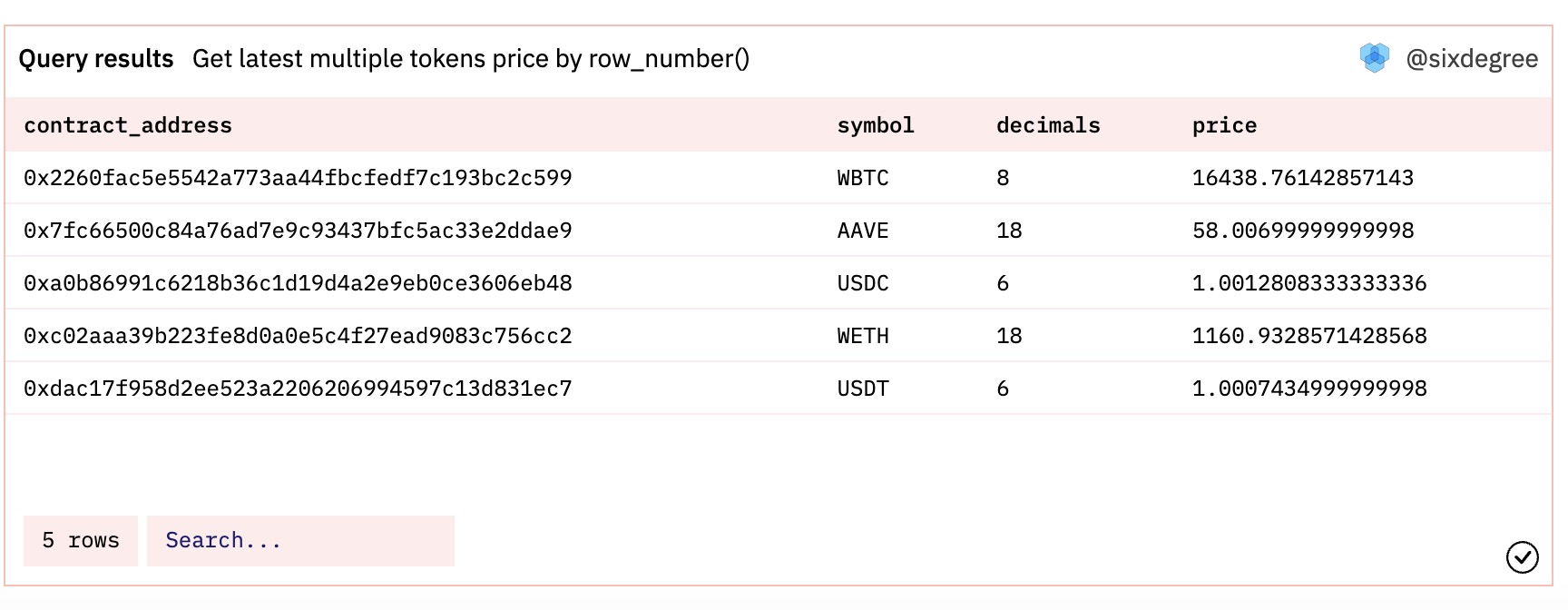Open the @sixdegree profile link

(1471, 59)
